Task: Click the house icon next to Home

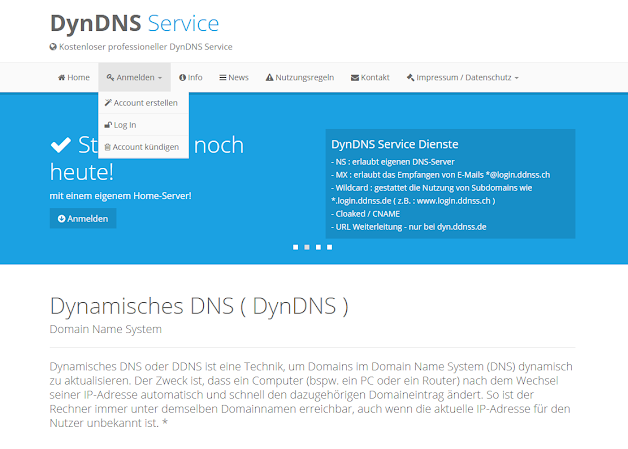Action: pos(61,77)
